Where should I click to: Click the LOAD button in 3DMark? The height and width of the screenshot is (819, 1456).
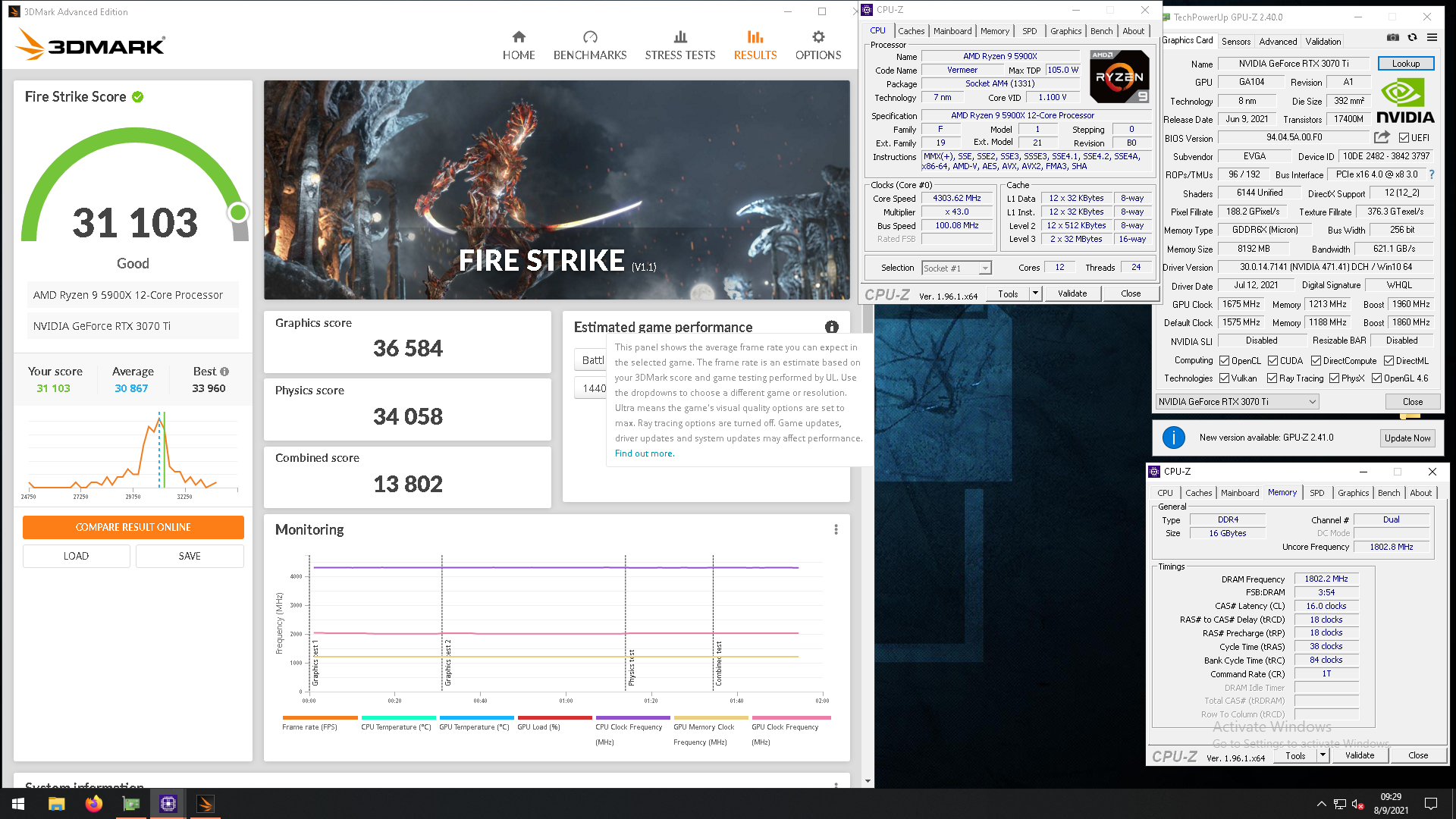click(x=77, y=556)
